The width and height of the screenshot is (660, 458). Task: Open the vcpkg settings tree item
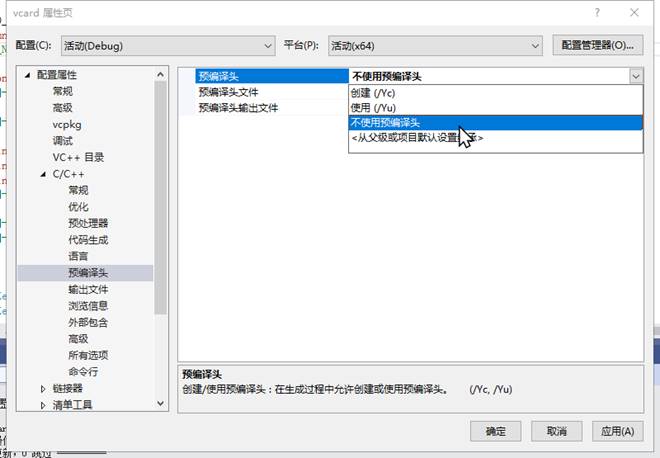[x=67, y=124]
